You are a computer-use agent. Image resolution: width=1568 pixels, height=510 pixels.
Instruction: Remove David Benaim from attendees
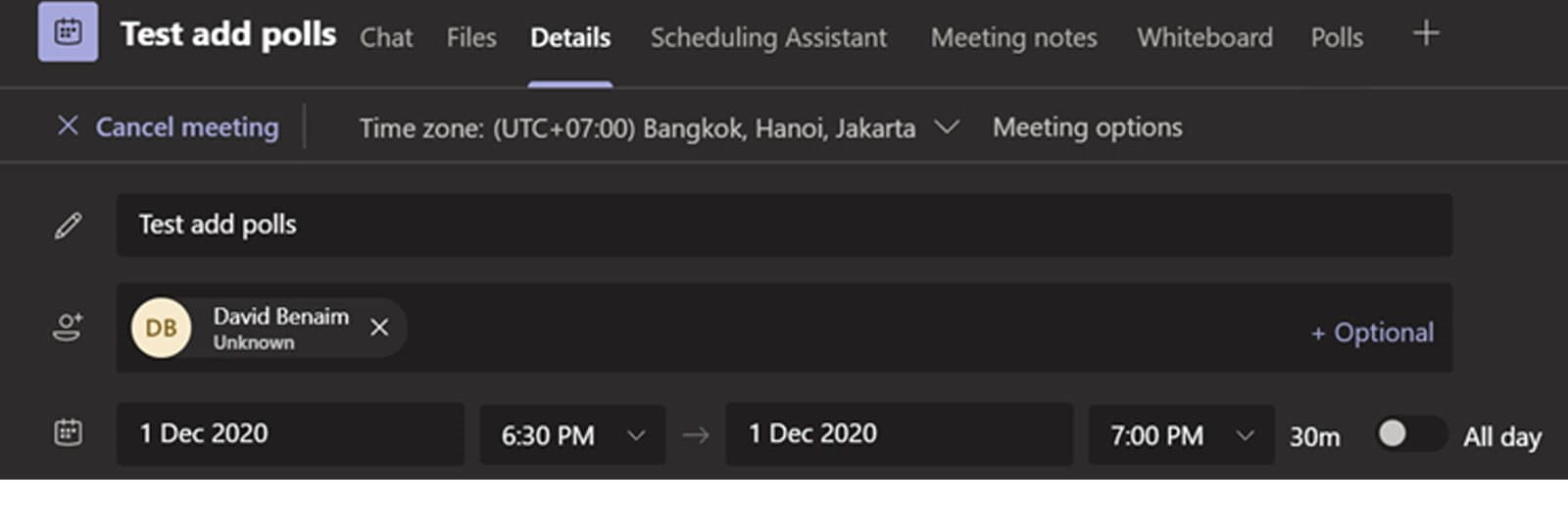(379, 328)
